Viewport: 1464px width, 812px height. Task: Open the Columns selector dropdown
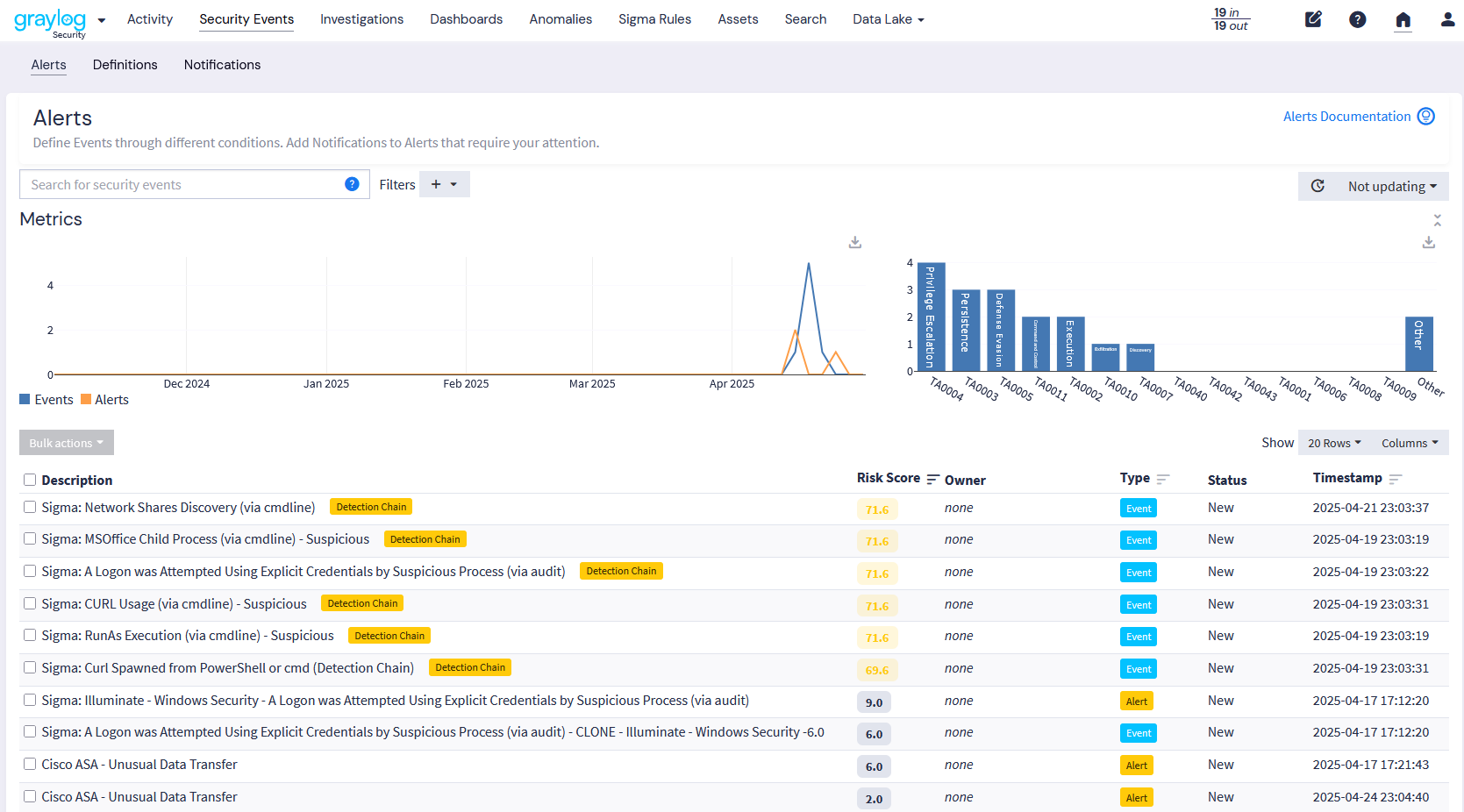(1409, 443)
